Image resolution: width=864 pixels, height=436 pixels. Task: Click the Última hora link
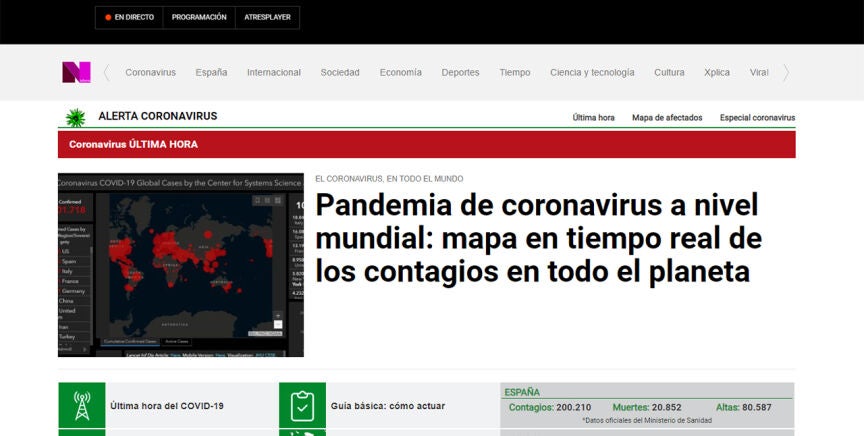pos(593,117)
